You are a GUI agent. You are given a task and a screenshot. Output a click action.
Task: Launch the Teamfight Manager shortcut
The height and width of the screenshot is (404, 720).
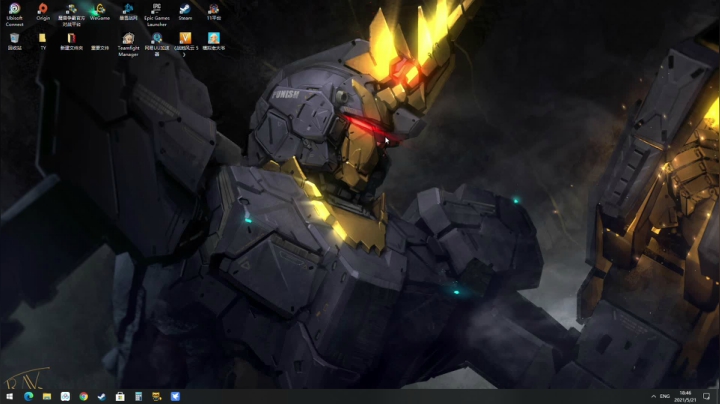point(128,45)
